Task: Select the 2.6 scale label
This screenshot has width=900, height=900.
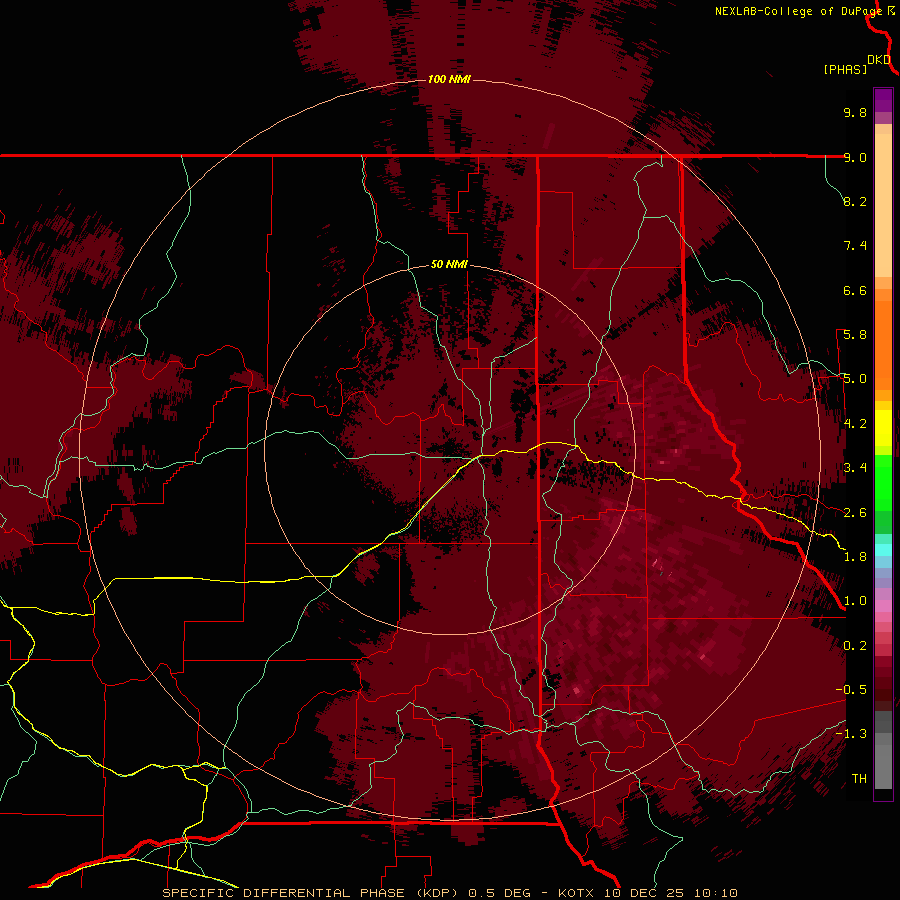Action: click(855, 513)
